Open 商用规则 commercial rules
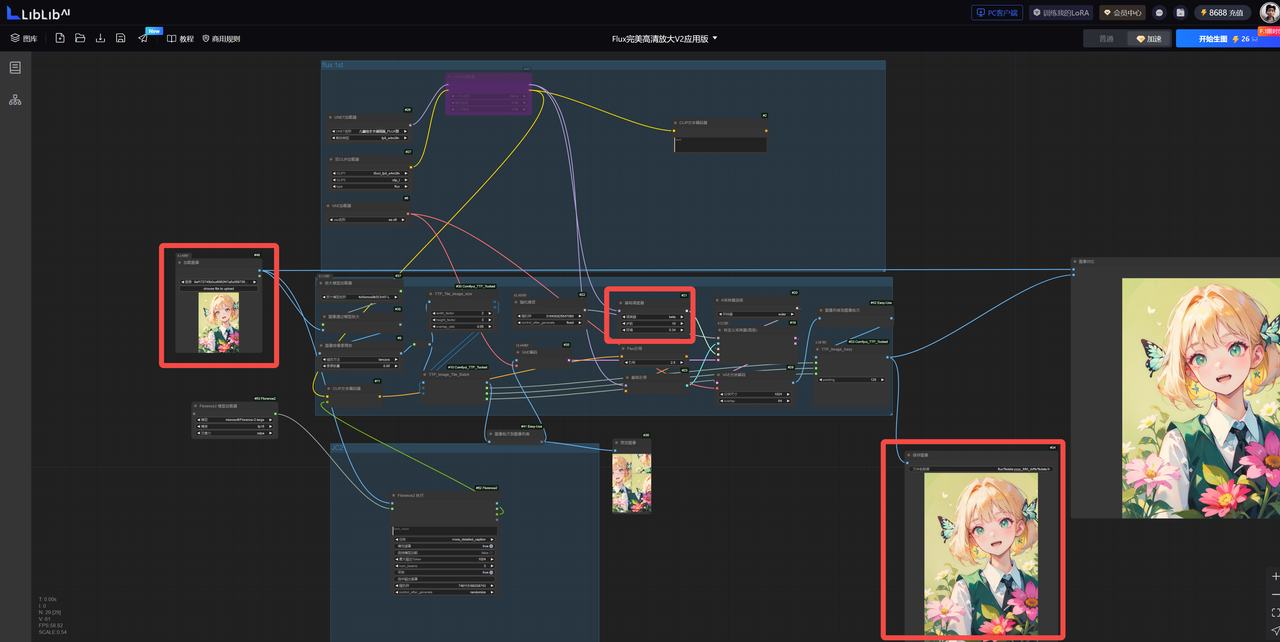Screen dimensions: 1280x642 tap(221, 38)
